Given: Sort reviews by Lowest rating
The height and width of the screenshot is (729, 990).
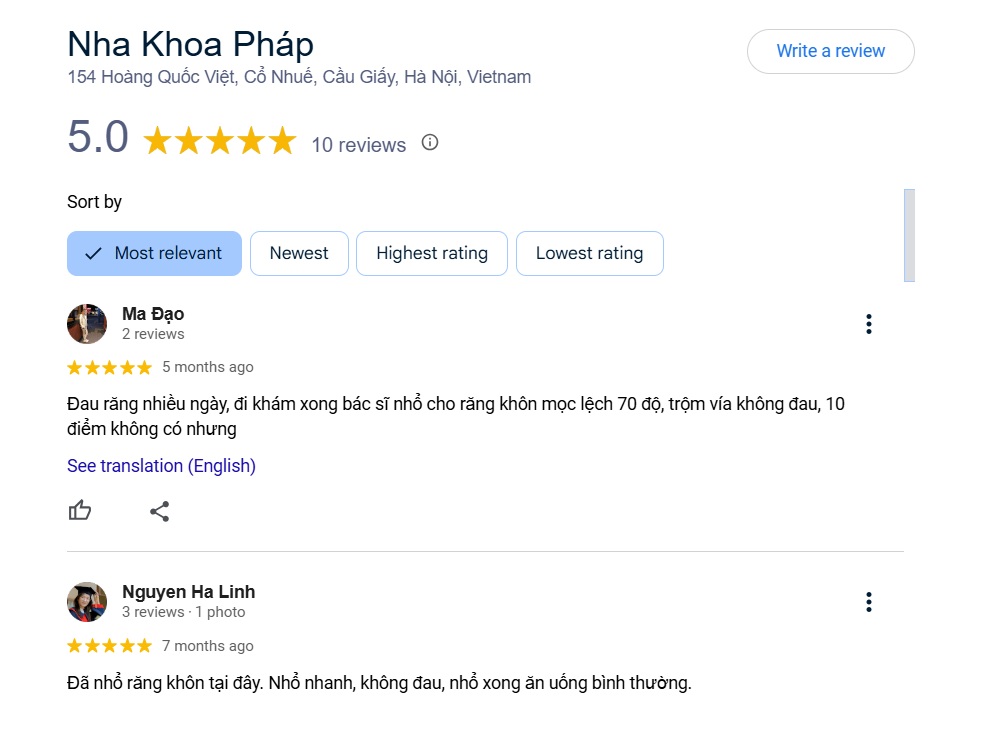Looking at the screenshot, I should 589,253.
